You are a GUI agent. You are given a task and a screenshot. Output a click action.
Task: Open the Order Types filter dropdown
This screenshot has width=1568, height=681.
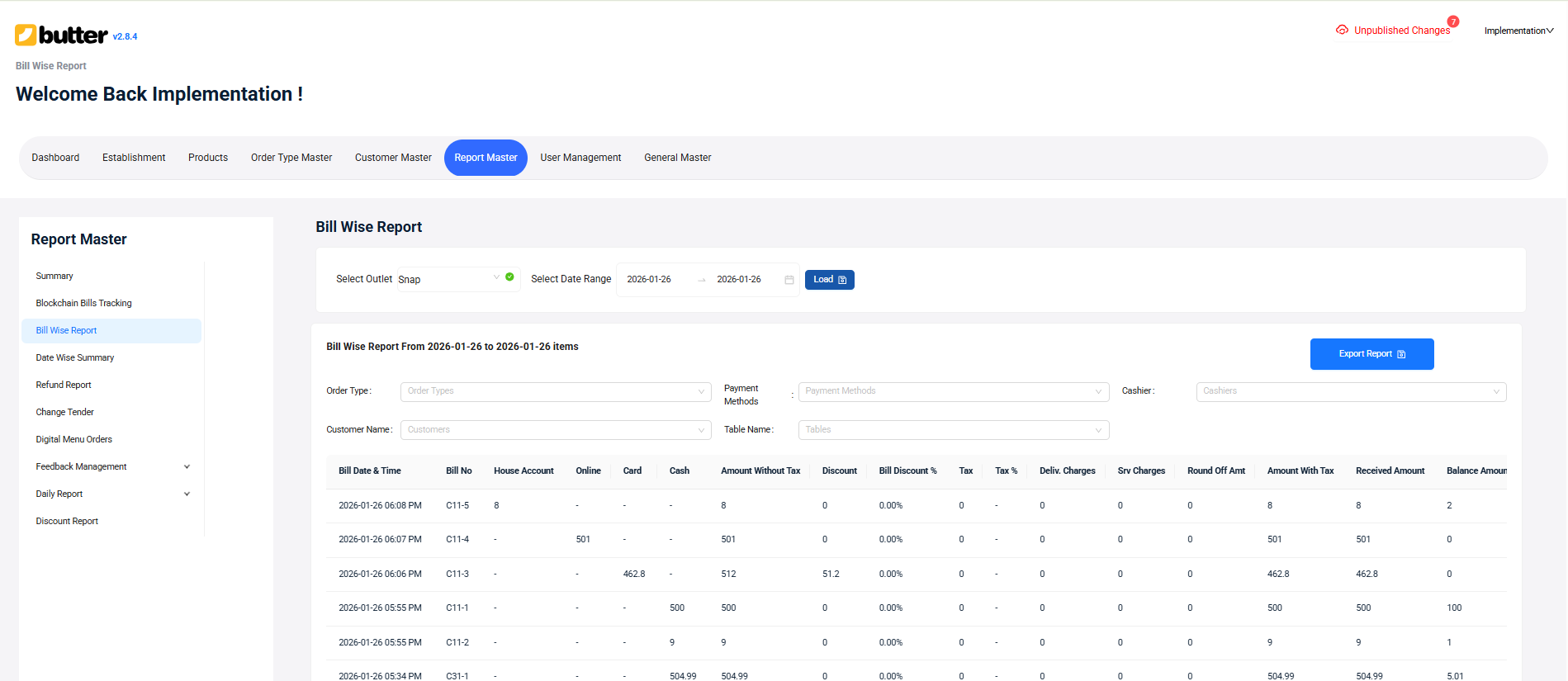555,391
